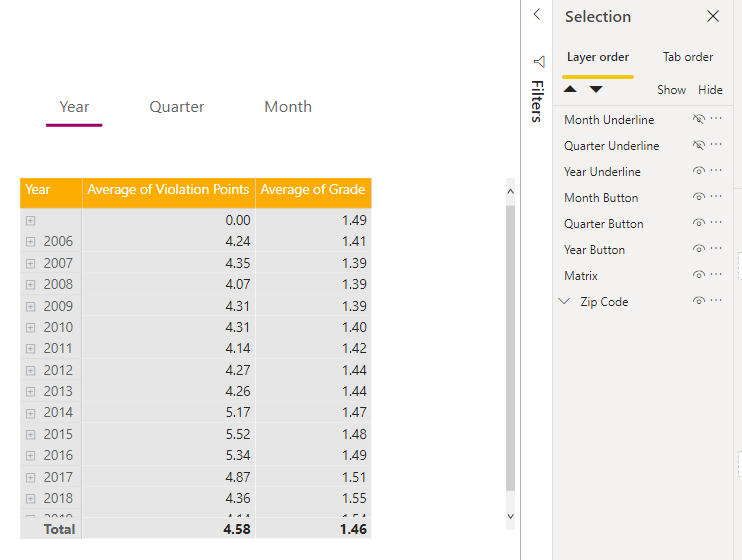Expand the 2006 row in matrix

[31, 241]
